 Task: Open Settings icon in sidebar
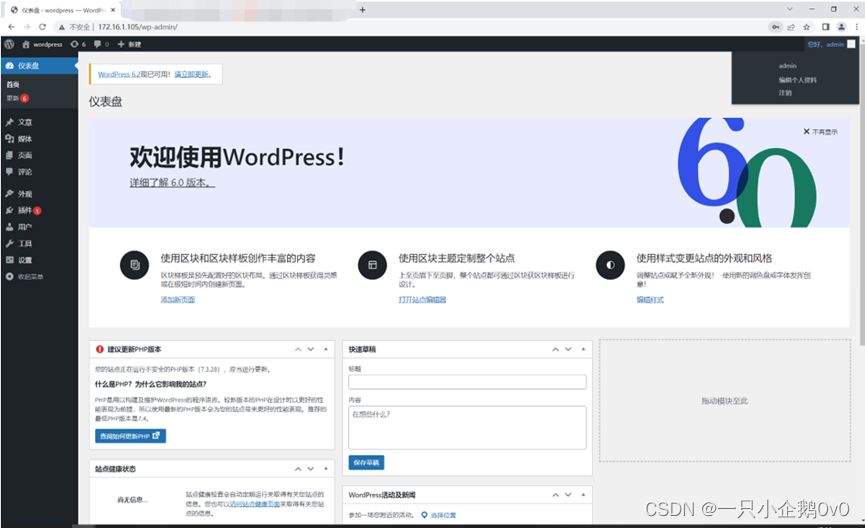[9, 260]
